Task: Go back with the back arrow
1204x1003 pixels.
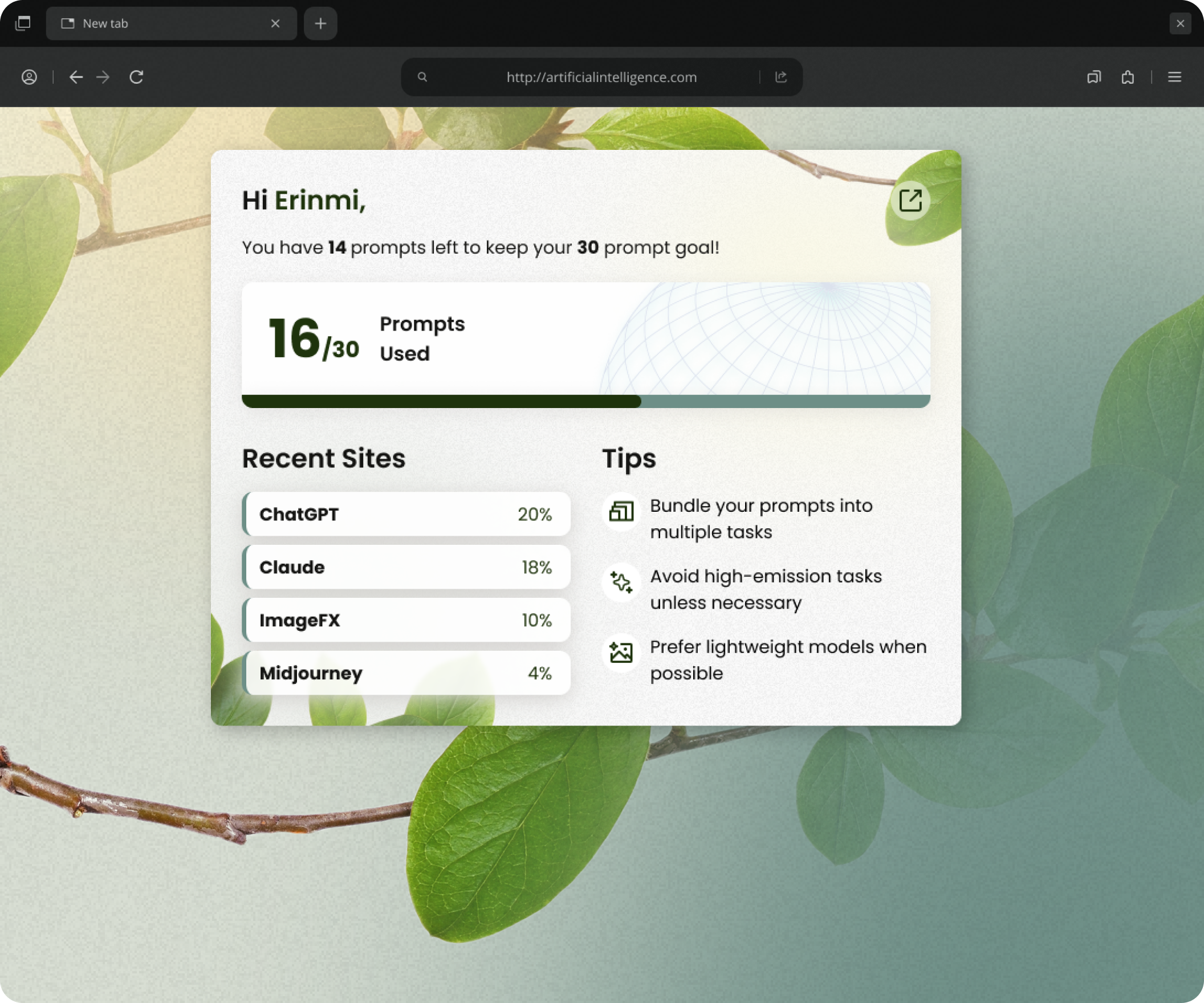Action: coord(76,77)
